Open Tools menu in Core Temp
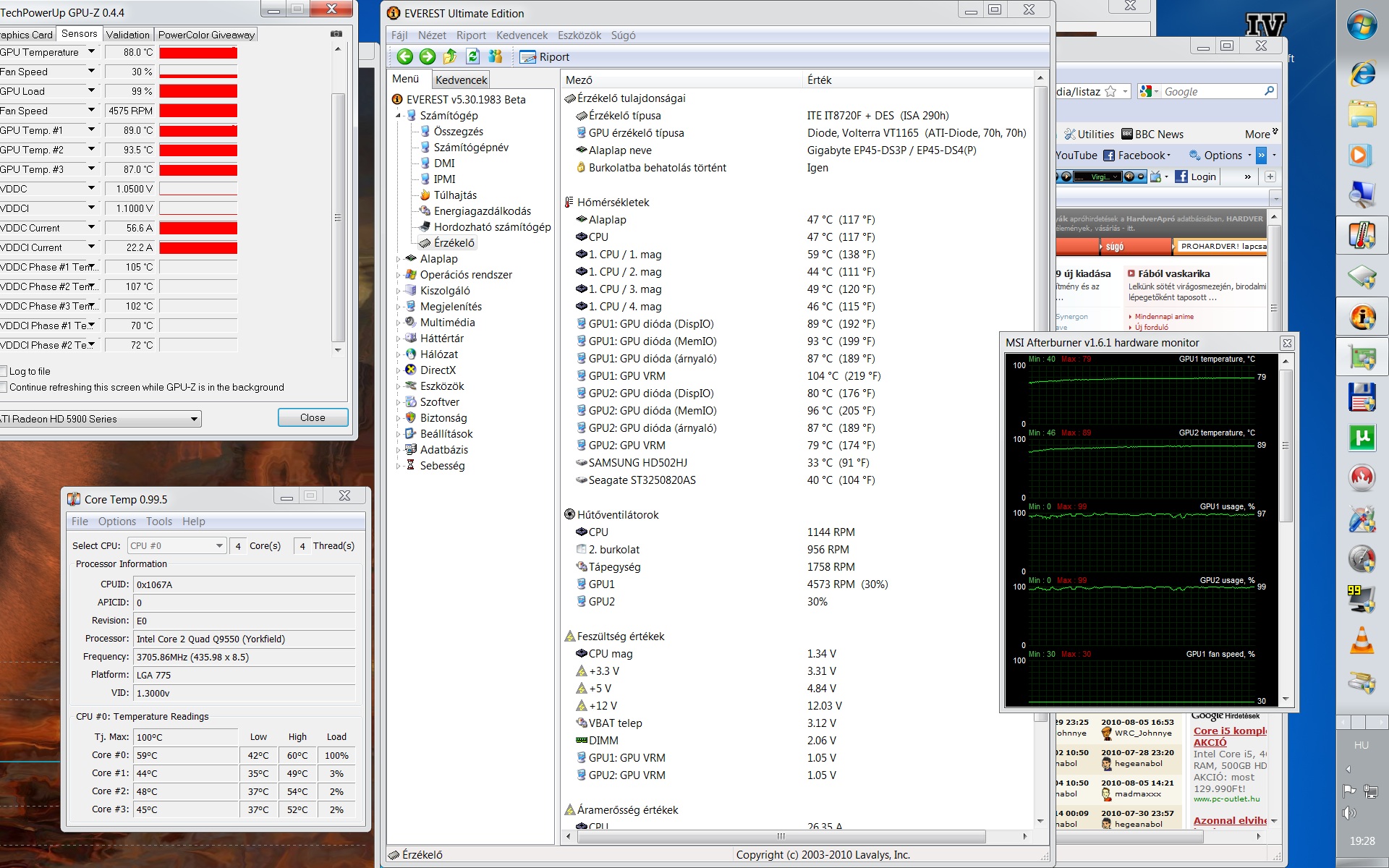 [x=159, y=522]
